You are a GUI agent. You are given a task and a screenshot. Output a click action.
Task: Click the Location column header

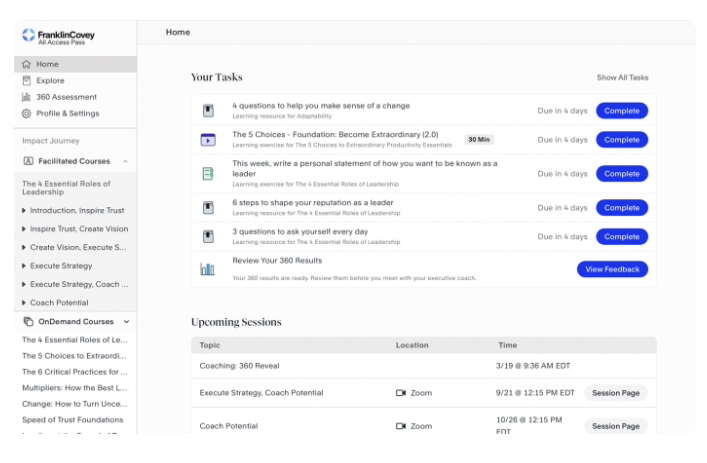tap(412, 345)
